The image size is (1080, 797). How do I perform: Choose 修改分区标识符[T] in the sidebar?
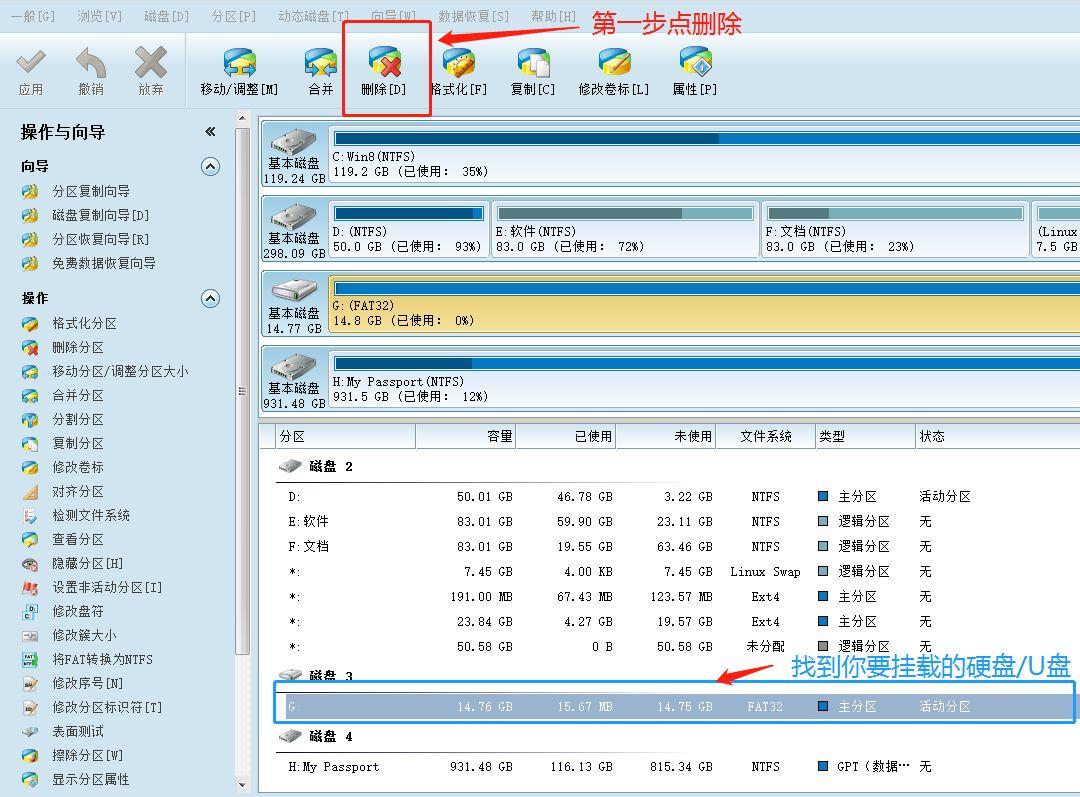[107, 707]
